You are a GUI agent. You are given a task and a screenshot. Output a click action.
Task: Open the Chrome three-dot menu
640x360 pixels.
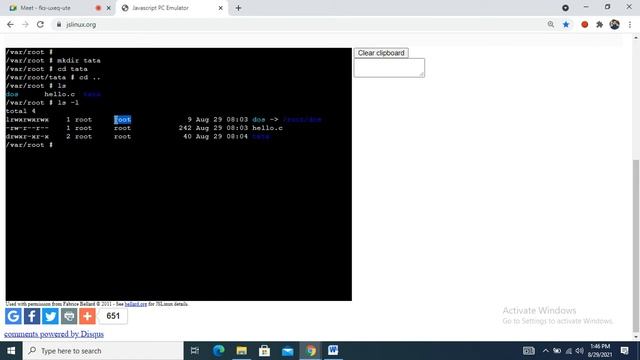tap(630, 24)
